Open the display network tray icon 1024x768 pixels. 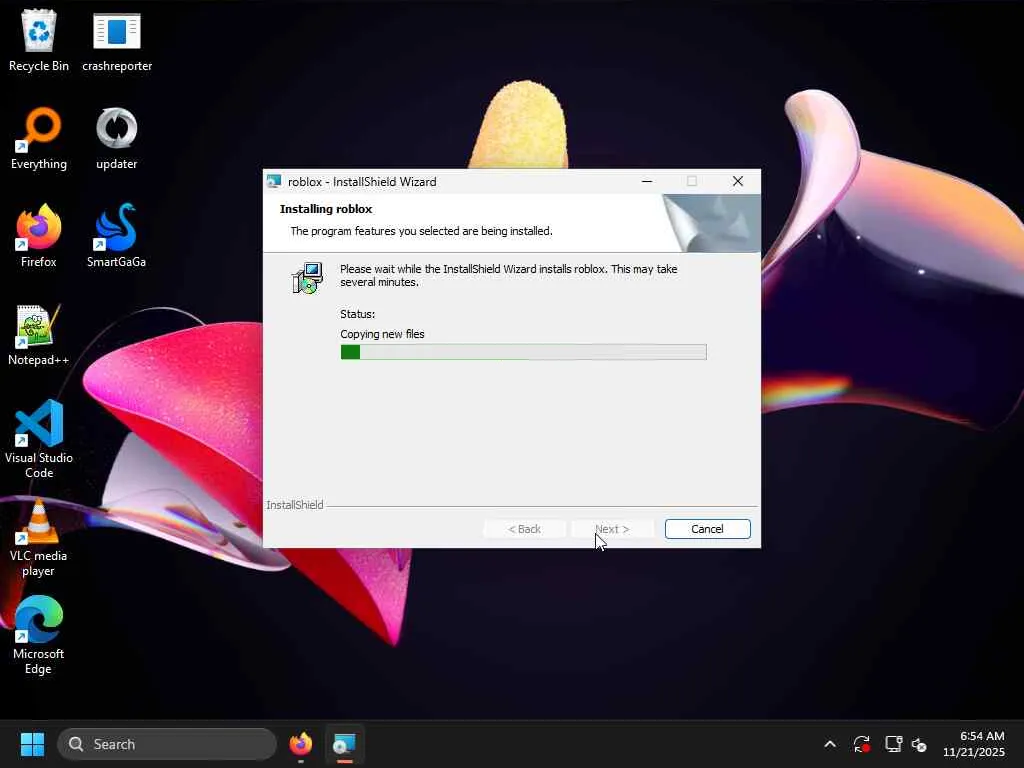point(893,744)
